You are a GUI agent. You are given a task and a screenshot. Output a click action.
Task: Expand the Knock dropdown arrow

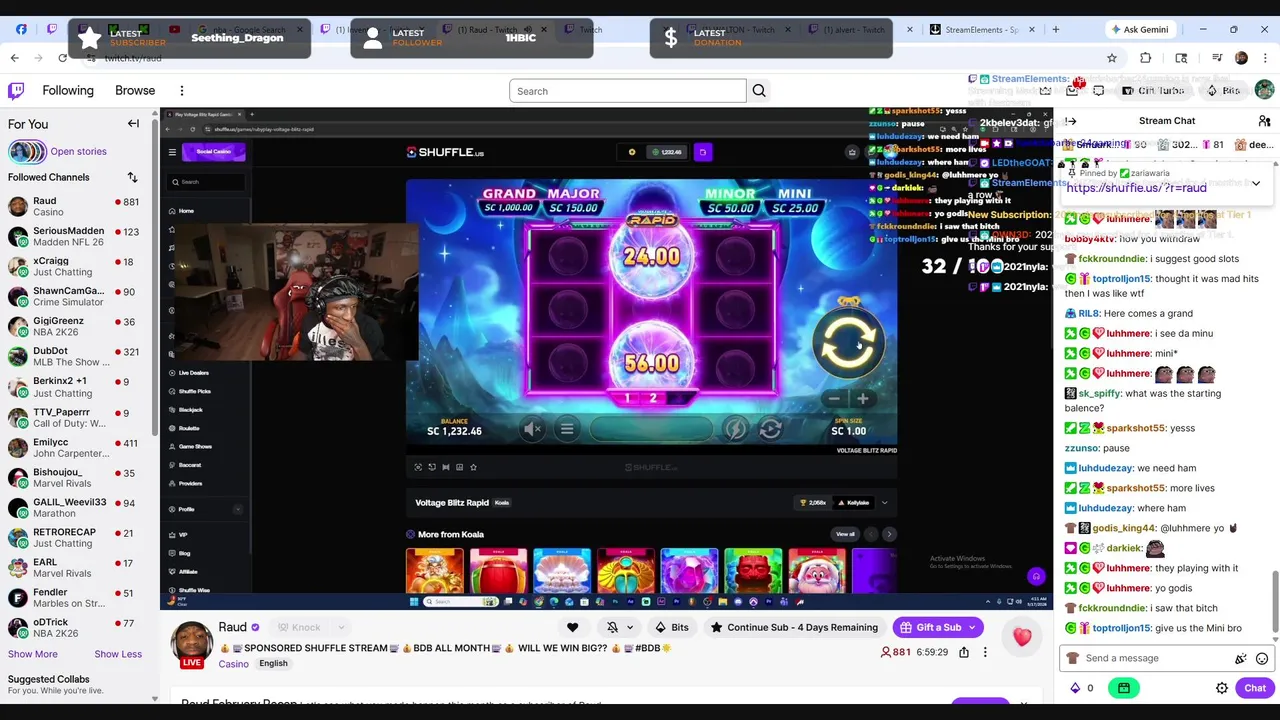(x=341, y=628)
